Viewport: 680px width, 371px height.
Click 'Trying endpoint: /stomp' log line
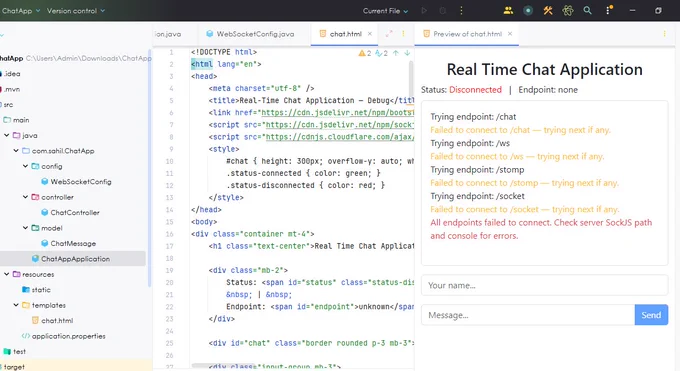click(x=477, y=170)
